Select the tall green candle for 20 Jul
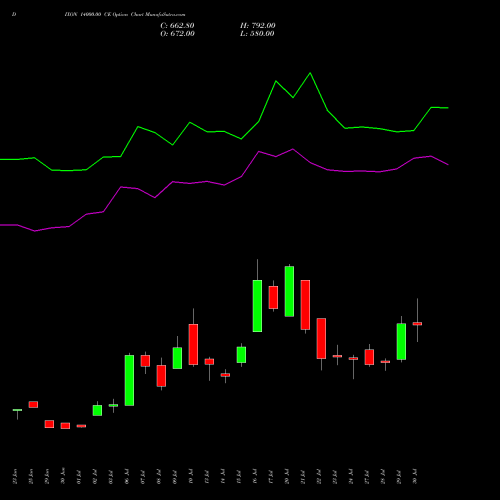 coord(289,291)
